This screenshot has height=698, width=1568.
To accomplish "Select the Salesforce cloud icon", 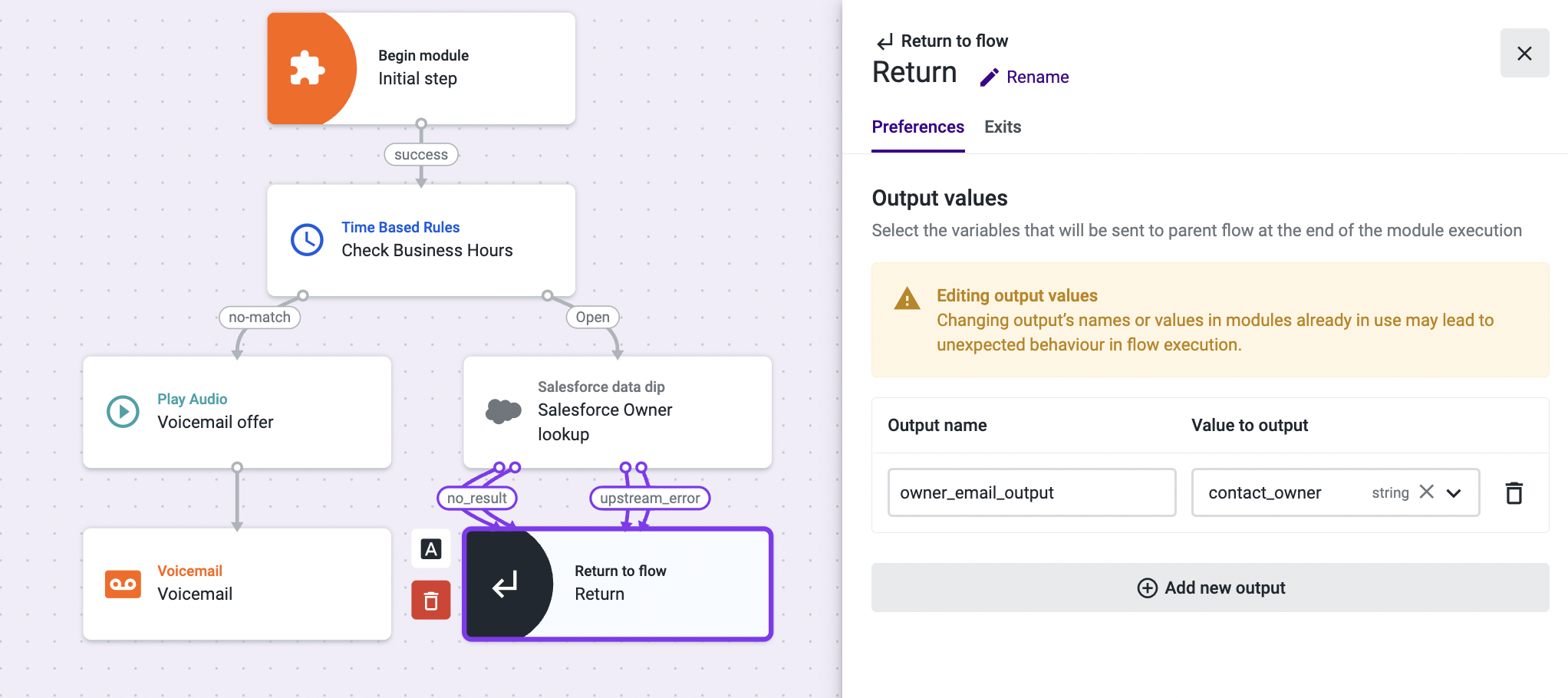I will 503,412.
